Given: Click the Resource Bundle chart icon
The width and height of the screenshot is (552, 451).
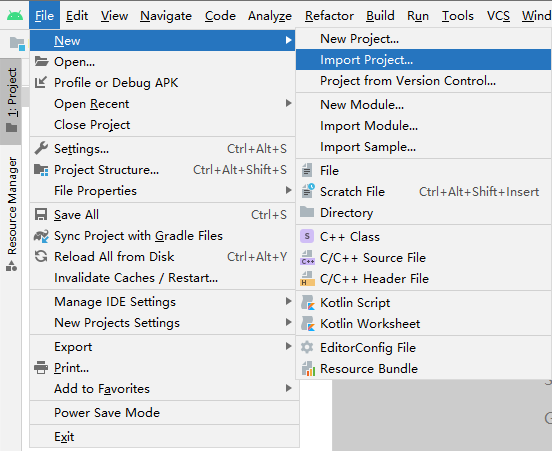Looking at the screenshot, I should (x=308, y=369).
